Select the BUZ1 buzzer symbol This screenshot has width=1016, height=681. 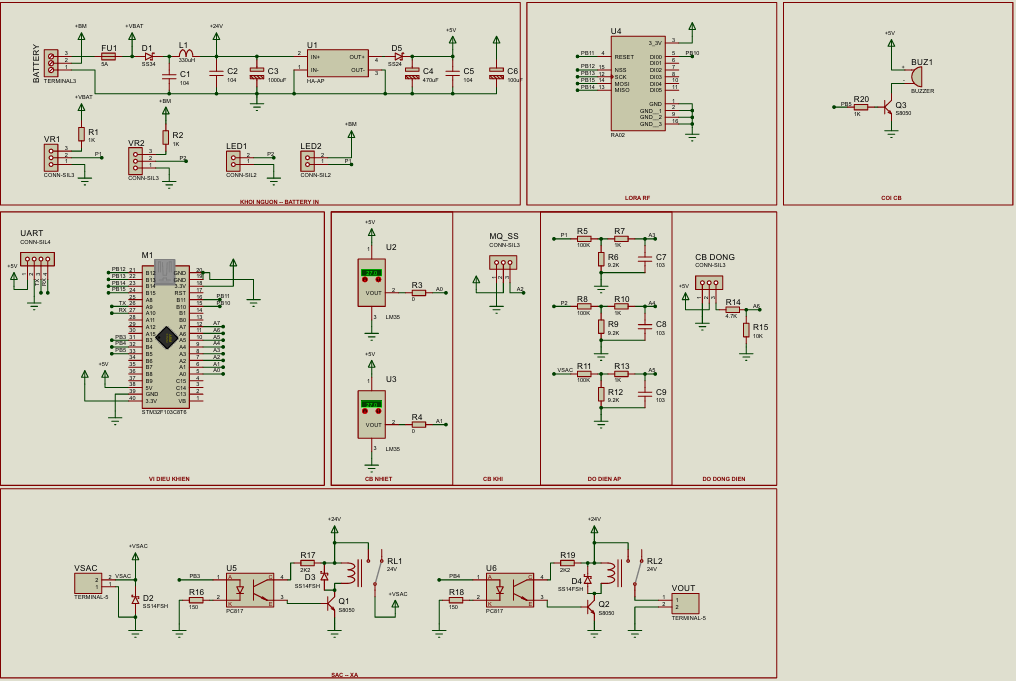pos(917,76)
